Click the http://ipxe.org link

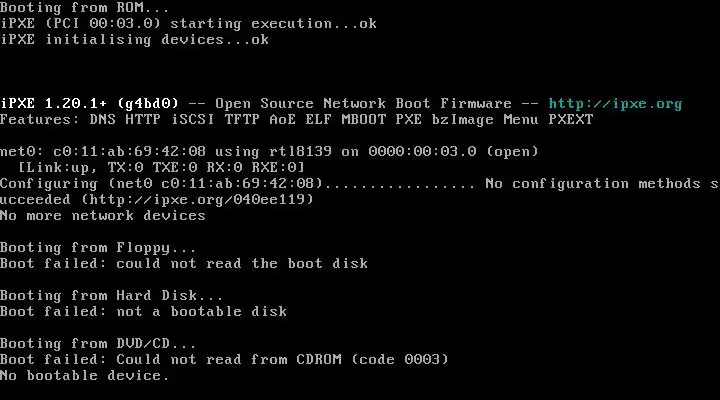coord(615,104)
